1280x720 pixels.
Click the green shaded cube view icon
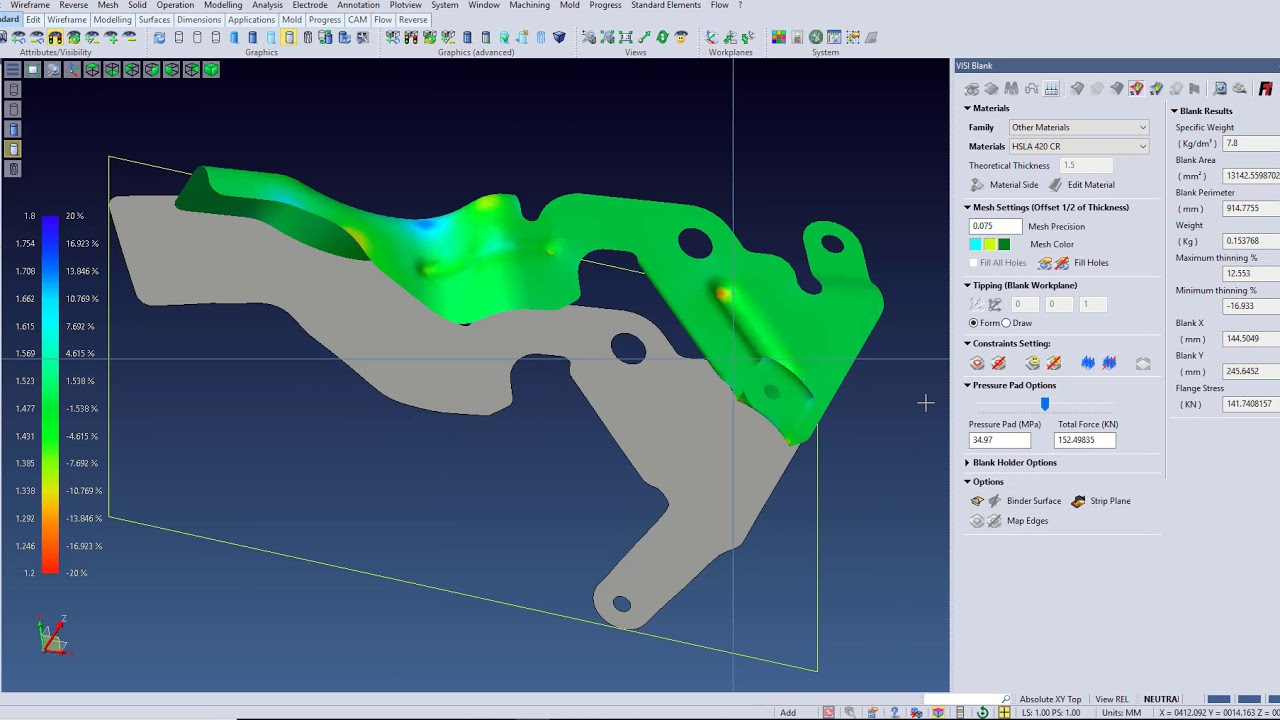coord(212,69)
